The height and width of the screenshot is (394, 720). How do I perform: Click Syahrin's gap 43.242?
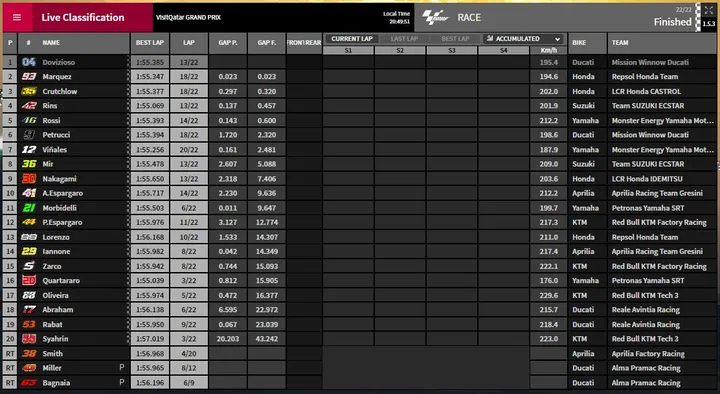[267, 338]
